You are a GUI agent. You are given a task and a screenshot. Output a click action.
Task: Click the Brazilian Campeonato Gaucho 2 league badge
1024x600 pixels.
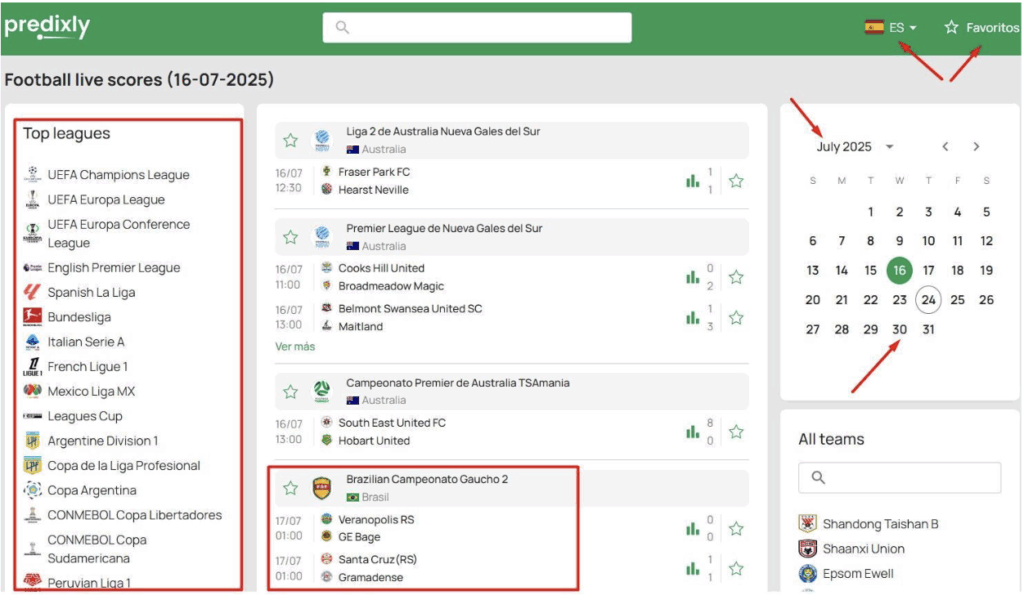322,488
